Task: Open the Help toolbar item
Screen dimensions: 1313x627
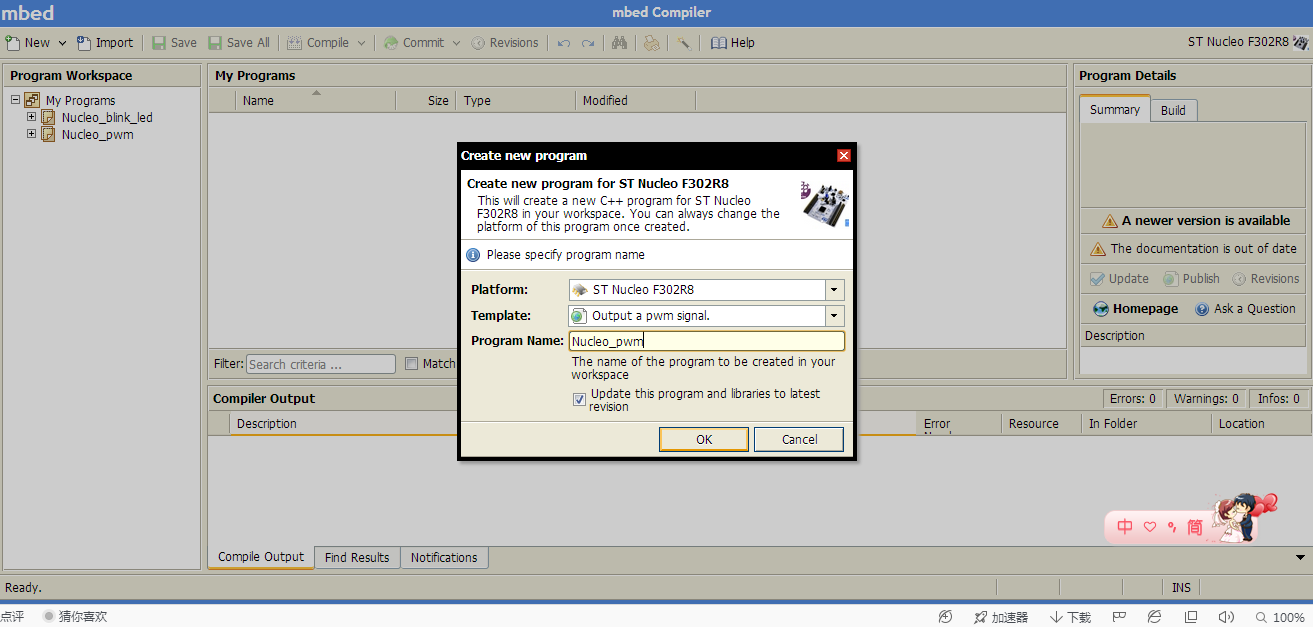Action: pos(732,43)
